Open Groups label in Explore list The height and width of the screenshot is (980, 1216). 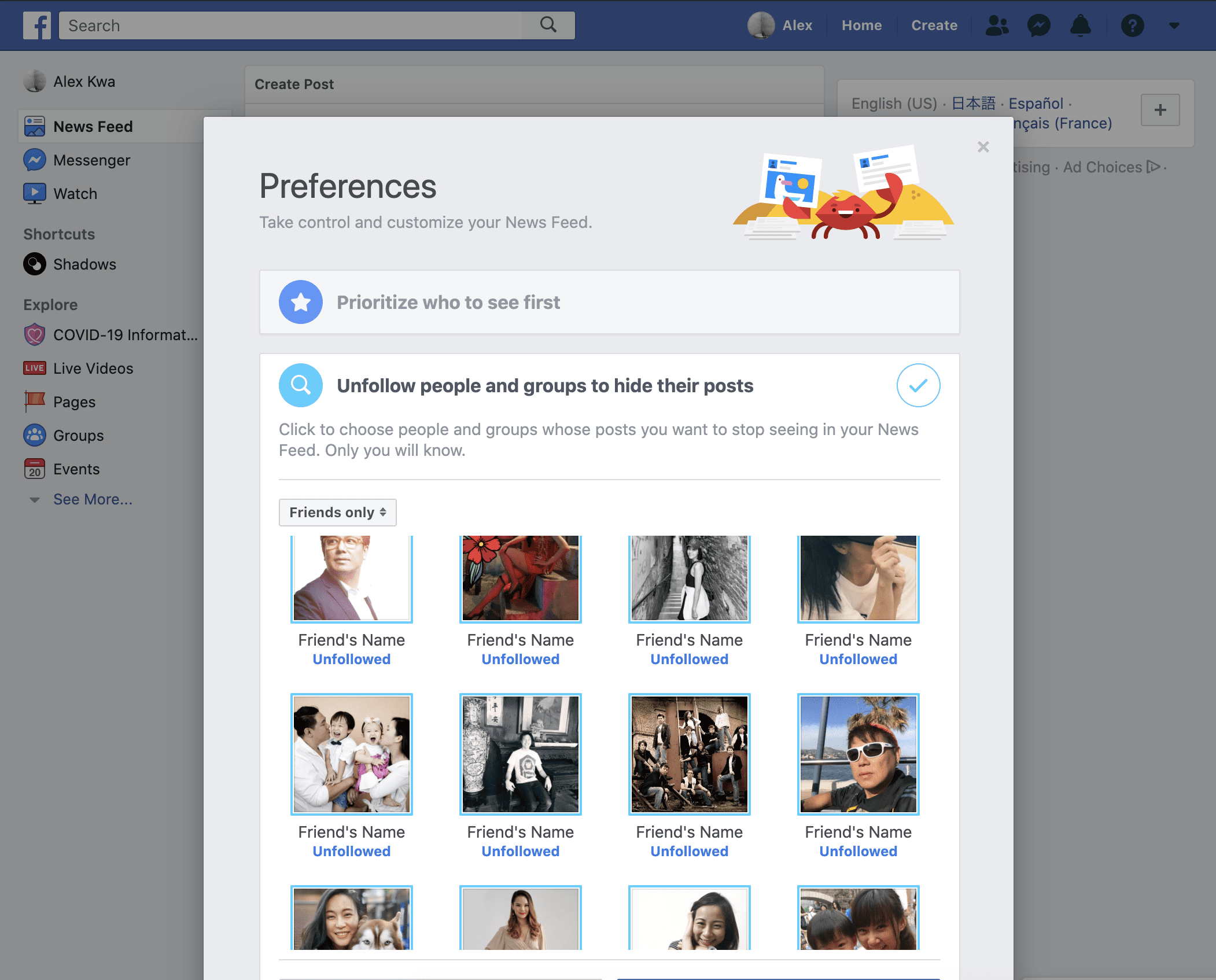click(x=78, y=436)
